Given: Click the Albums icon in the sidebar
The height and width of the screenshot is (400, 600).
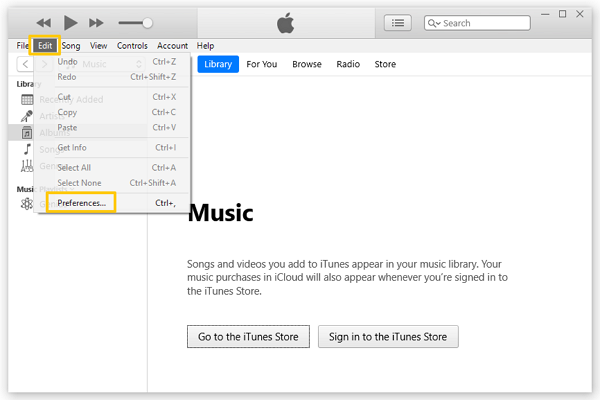Looking at the screenshot, I should point(27,132).
